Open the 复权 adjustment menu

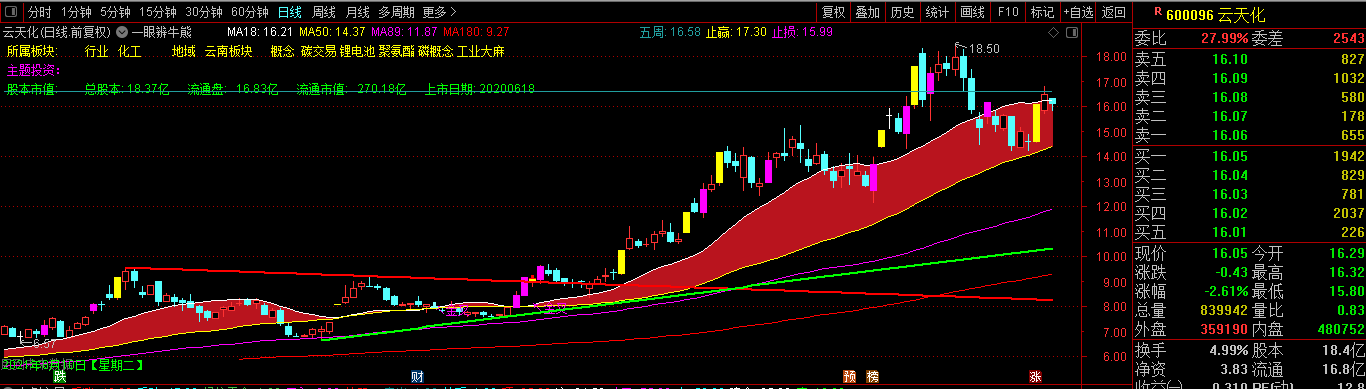click(x=833, y=12)
